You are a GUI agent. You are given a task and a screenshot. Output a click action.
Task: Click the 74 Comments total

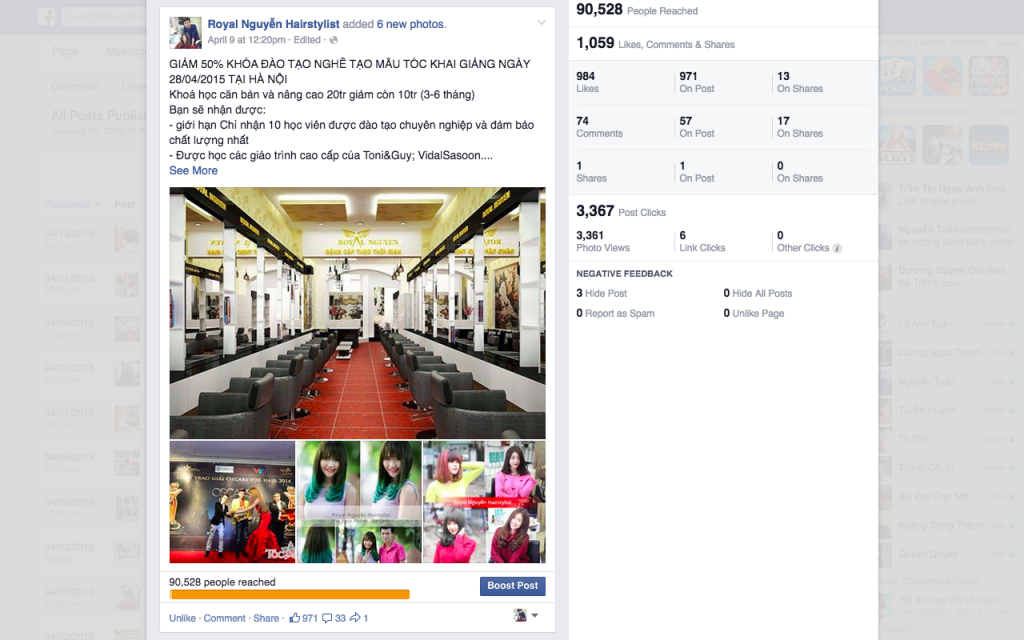[599, 127]
